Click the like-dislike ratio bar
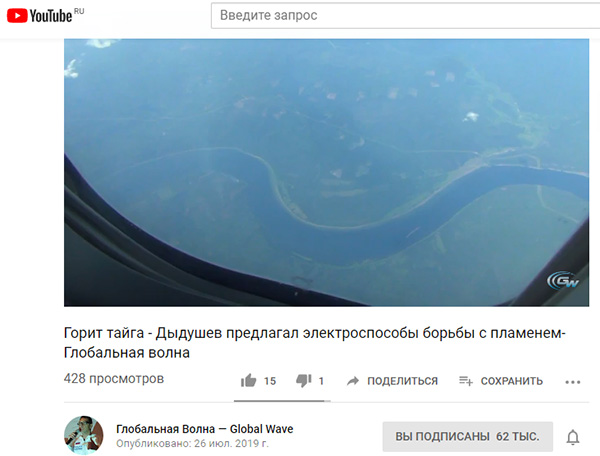This screenshot has height=456, width=600. click(x=282, y=401)
